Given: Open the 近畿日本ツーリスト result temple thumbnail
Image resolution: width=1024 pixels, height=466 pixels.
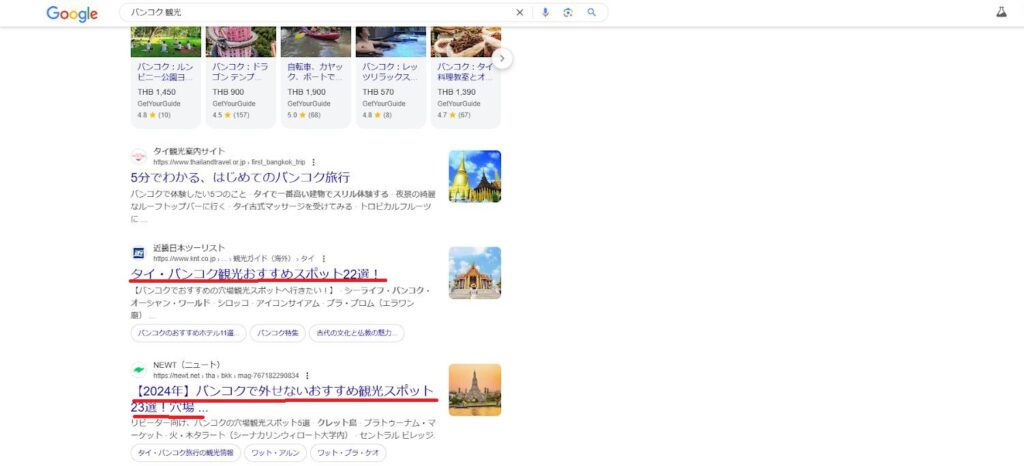Looking at the screenshot, I should pyautogui.click(x=475, y=273).
